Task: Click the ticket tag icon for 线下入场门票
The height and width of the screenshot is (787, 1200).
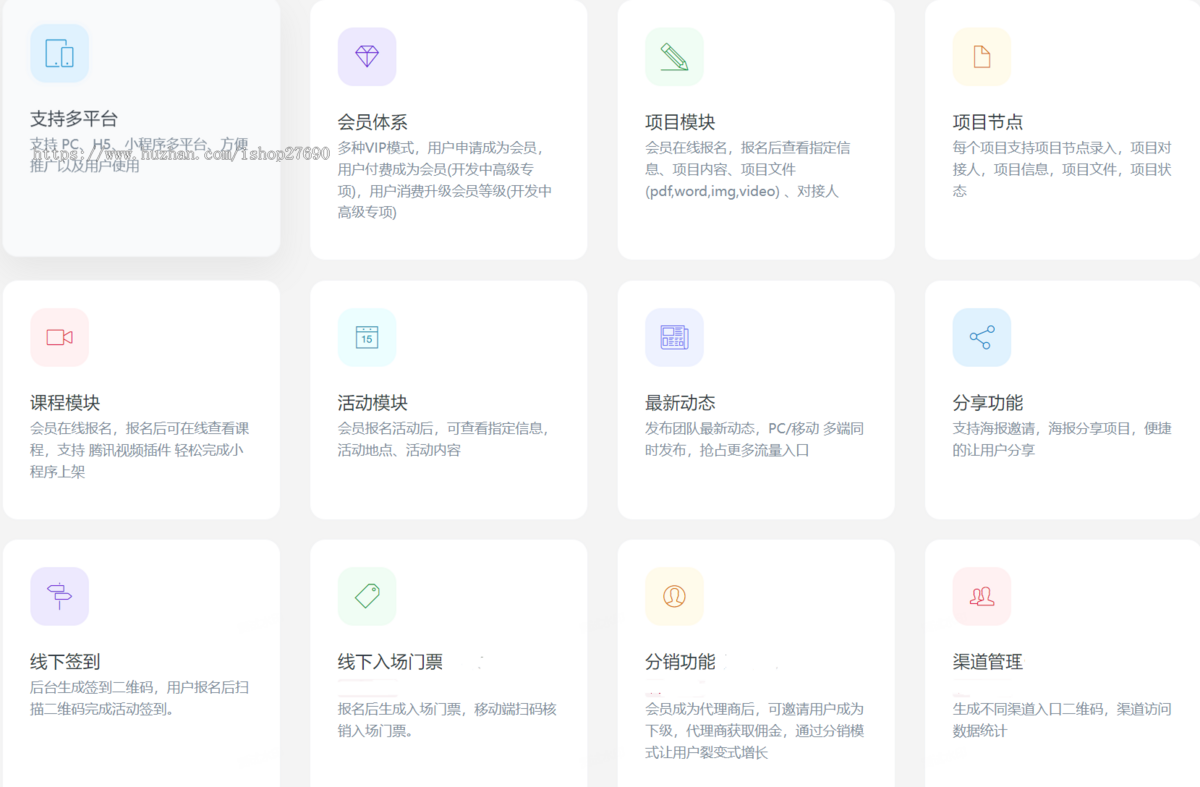Action: click(x=367, y=596)
